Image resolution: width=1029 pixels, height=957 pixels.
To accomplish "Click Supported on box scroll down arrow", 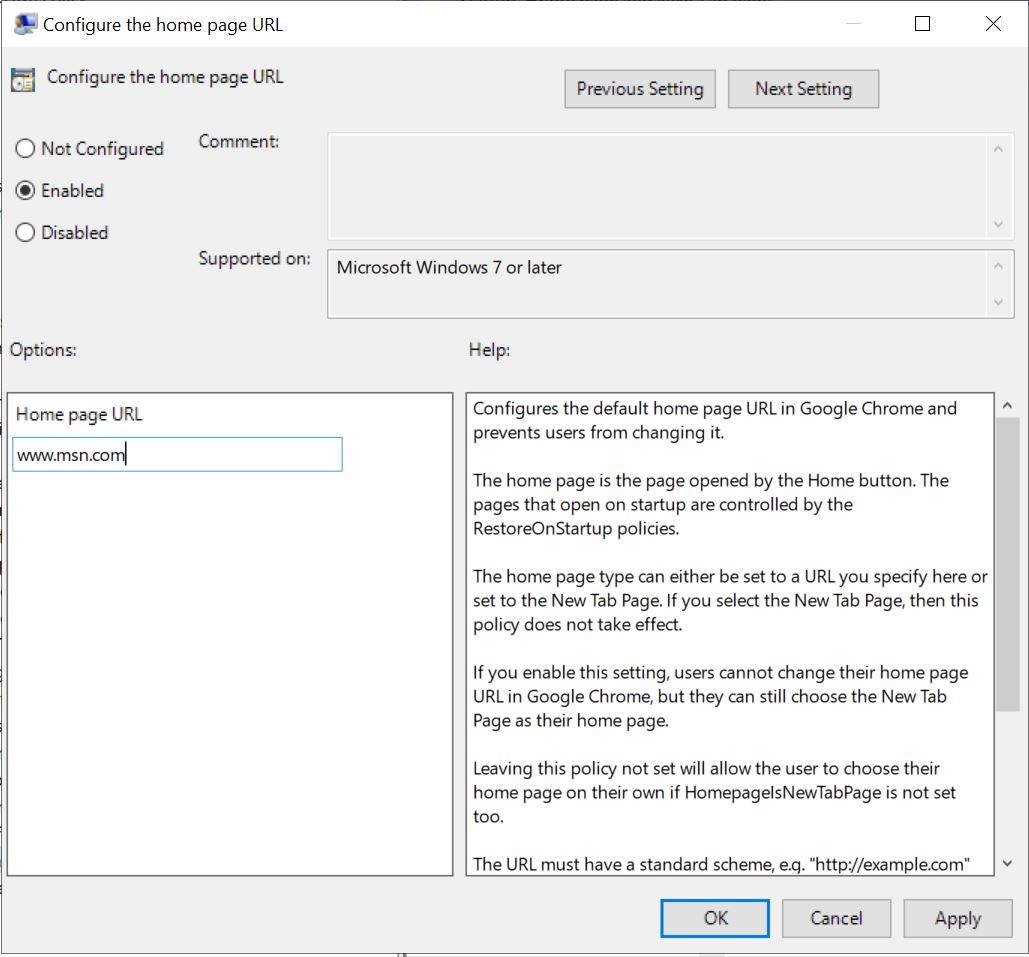I will 997,302.
